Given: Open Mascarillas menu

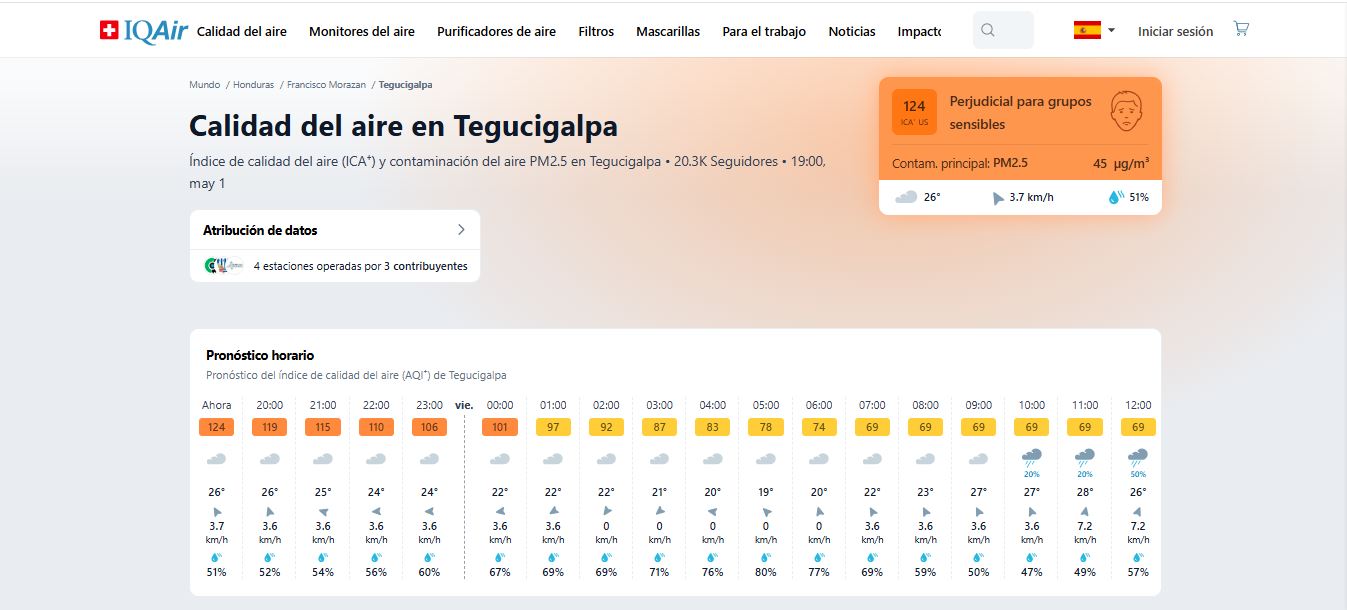Looking at the screenshot, I should 668,31.
